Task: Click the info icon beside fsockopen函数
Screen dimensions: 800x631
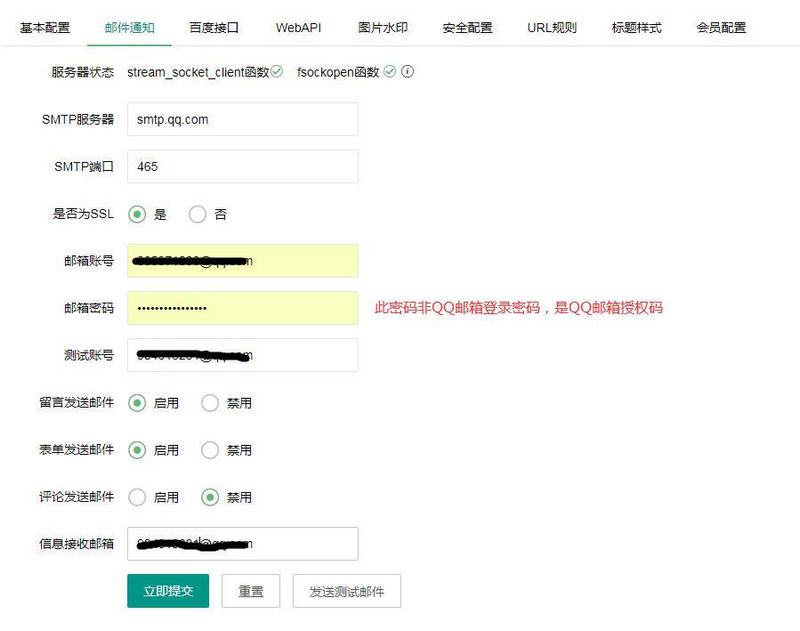Action: pyautogui.click(x=408, y=72)
